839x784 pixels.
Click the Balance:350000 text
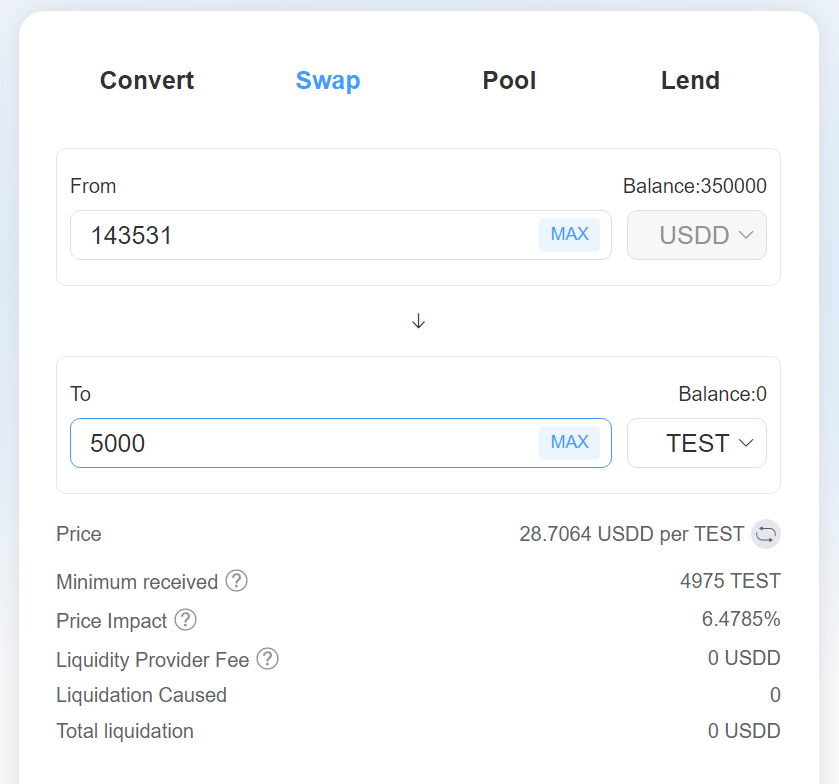point(695,186)
